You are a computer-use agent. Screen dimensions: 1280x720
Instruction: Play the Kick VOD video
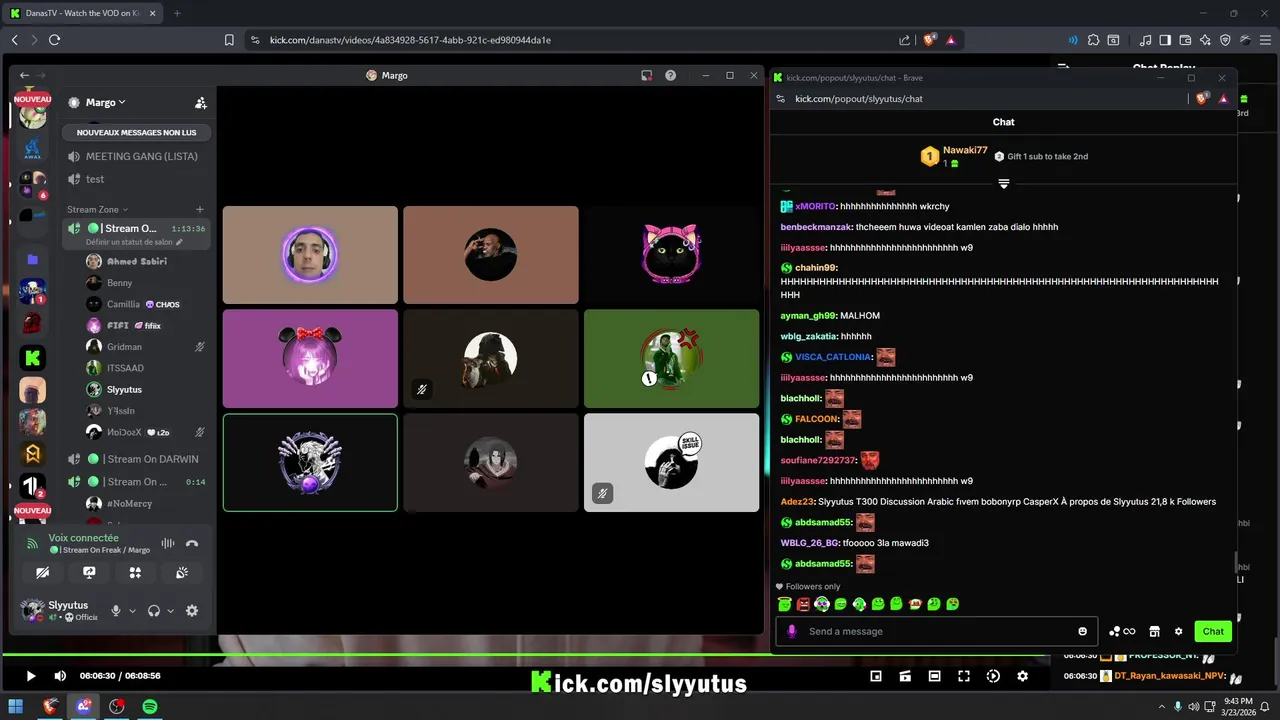tap(30, 676)
